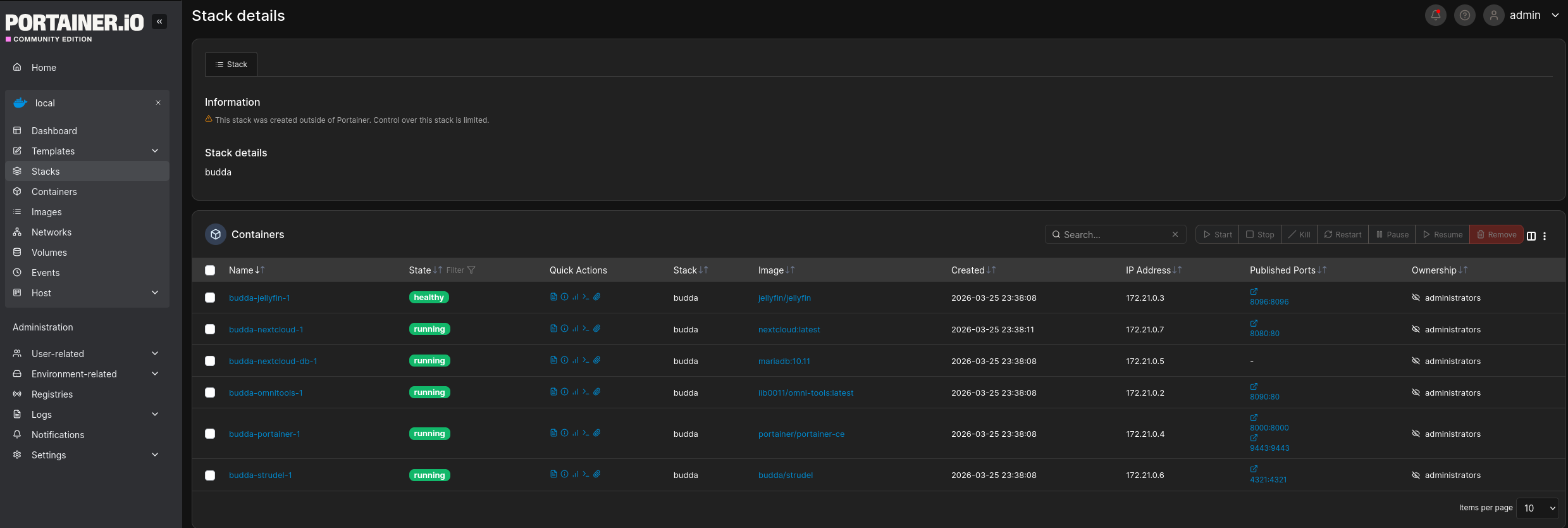
Task: Open the admin user menu
Action: [x=1524, y=15]
